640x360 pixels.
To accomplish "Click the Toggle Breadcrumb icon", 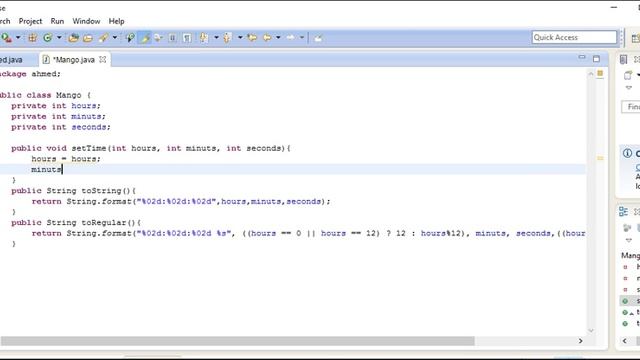I will click(130, 38).
